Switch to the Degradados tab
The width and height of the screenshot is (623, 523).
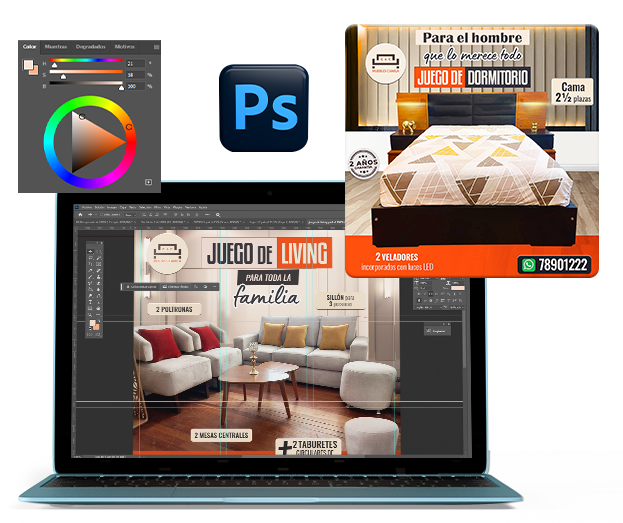point(91,46)
